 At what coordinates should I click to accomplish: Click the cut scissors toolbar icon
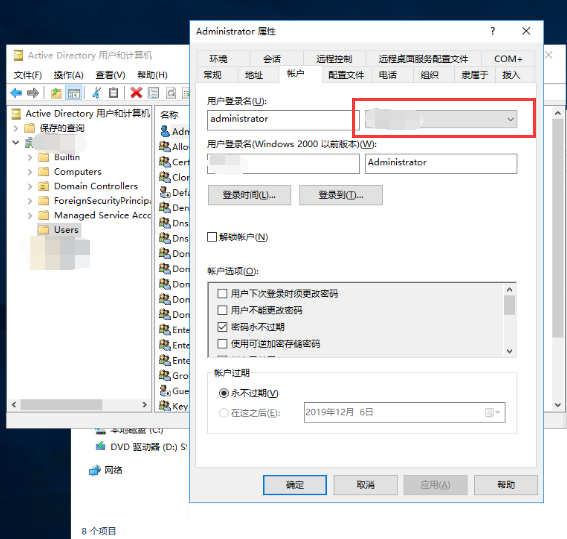[97, 93]
